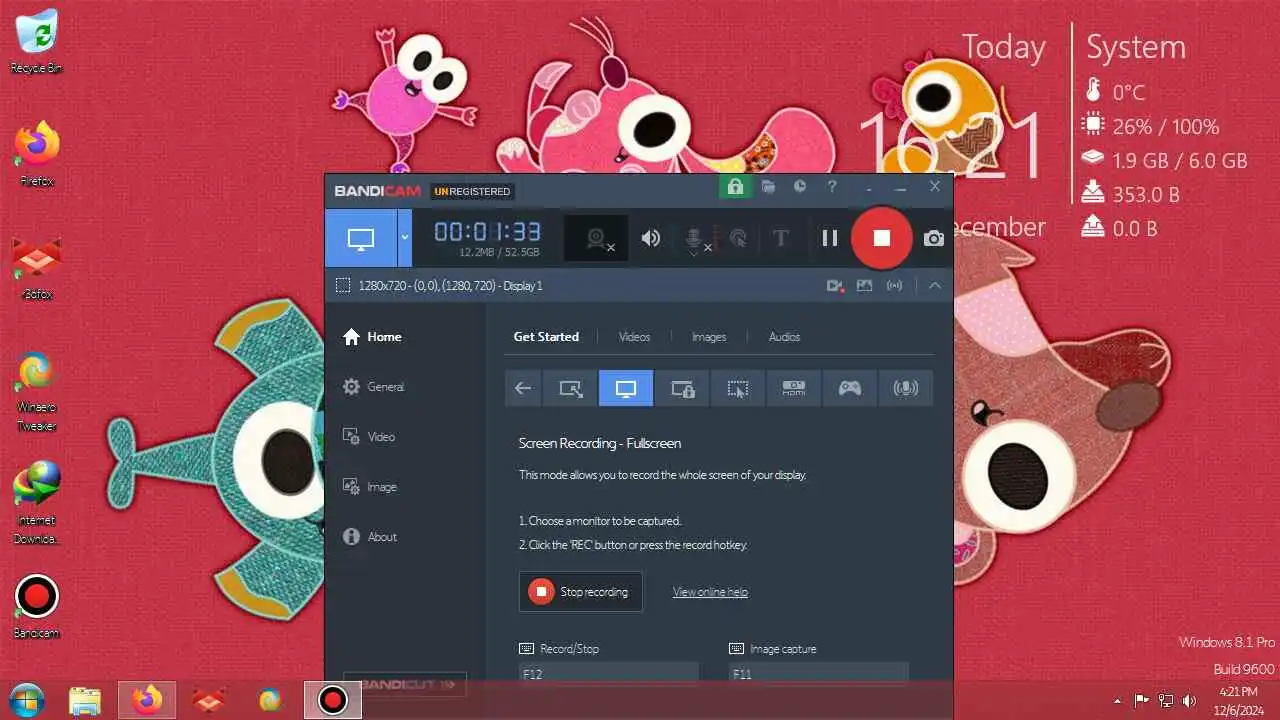
Task: Open the Recycle Bin desktop icon
Action: coord(37,42)
